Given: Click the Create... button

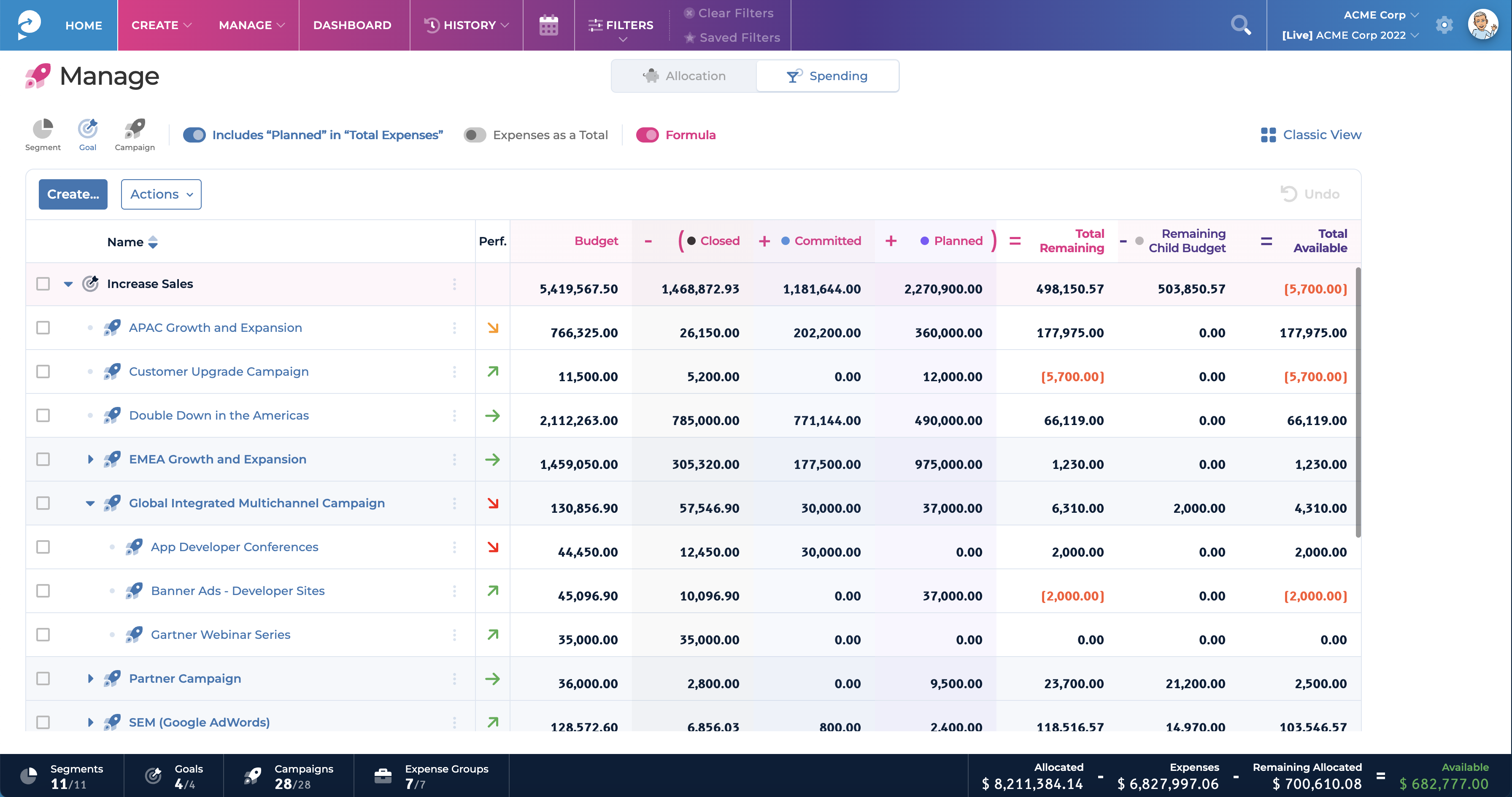Looking at the screenshot, I should coord(73,194).
